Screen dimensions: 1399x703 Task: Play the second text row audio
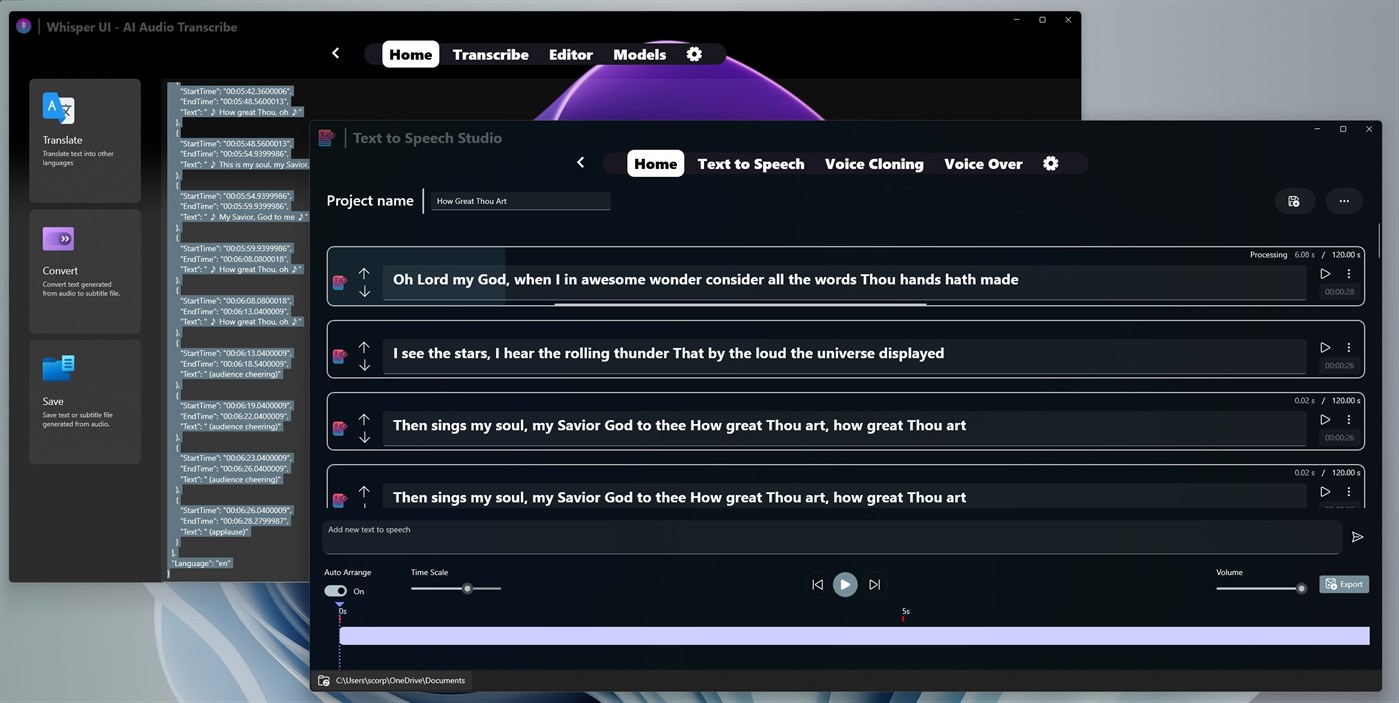click(1325, 347)
